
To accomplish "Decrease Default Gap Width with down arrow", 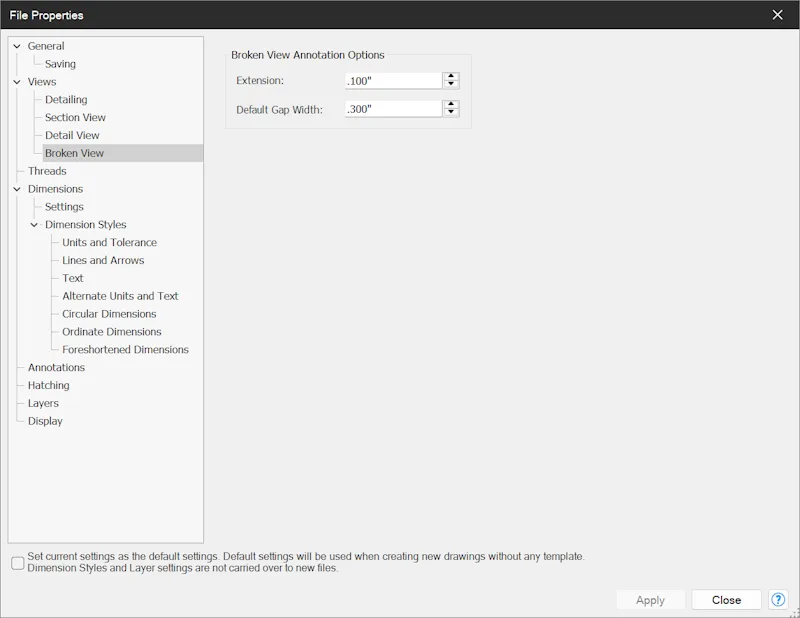I will click(x=451, y=112).
